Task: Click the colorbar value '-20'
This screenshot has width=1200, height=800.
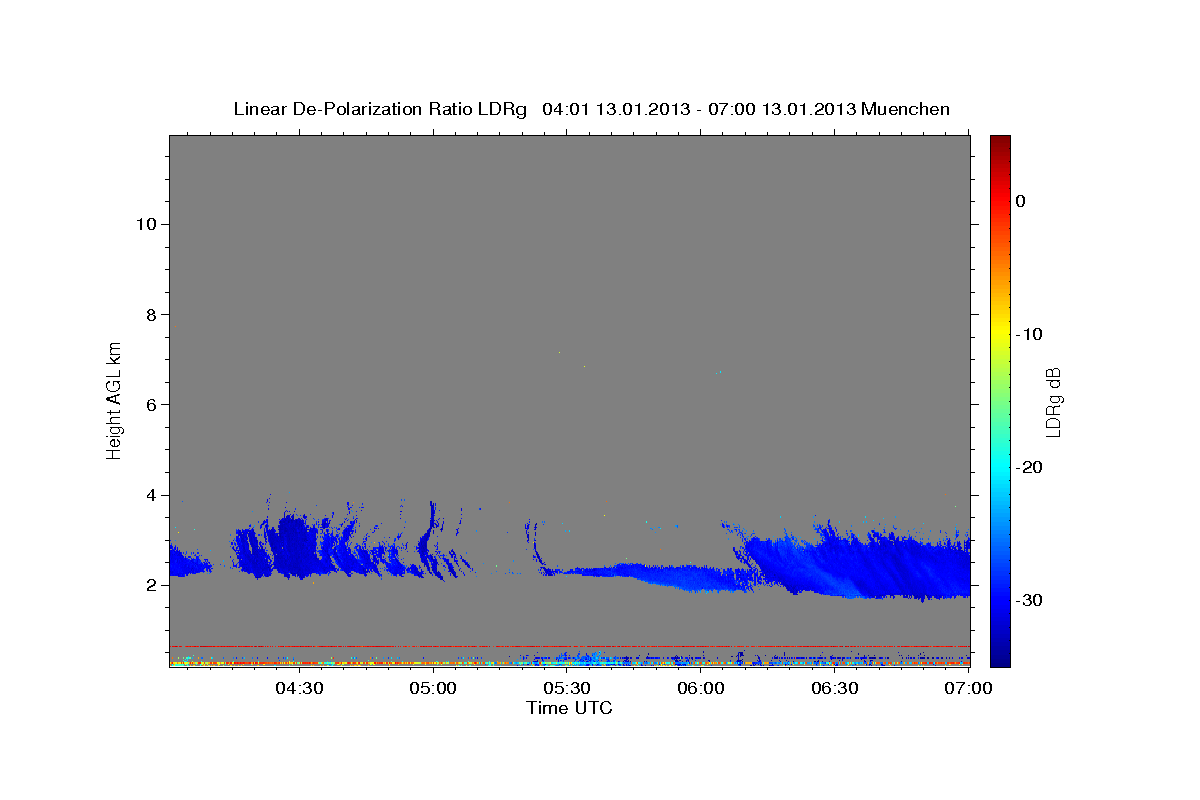Action: (1028, 467)
